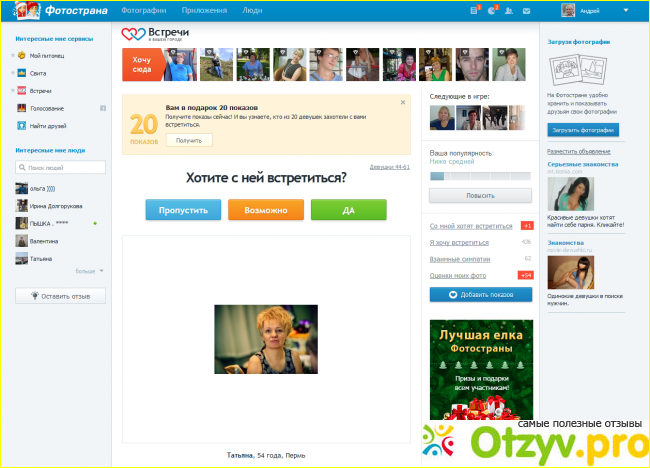Click the friends icon in top bar
The image size is (650, 468).
(508, 10)
